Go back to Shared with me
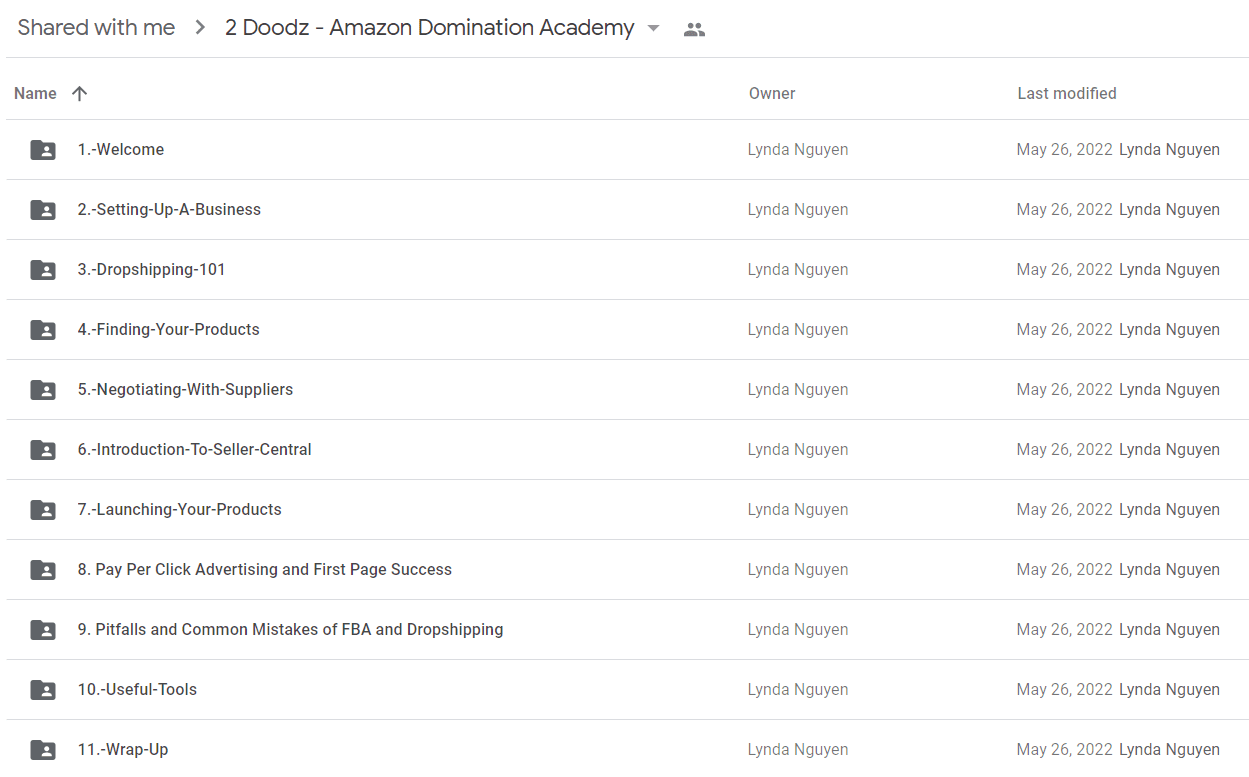Viewport: 1249px width, 777px height. click(x=96, y=28)
